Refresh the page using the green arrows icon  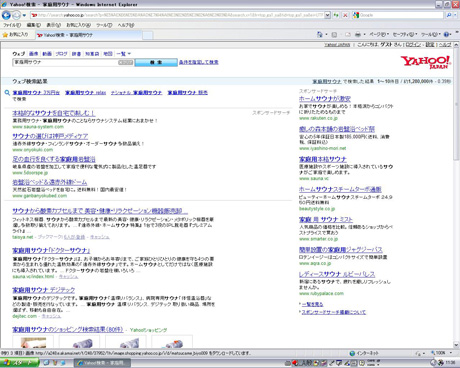336,15
